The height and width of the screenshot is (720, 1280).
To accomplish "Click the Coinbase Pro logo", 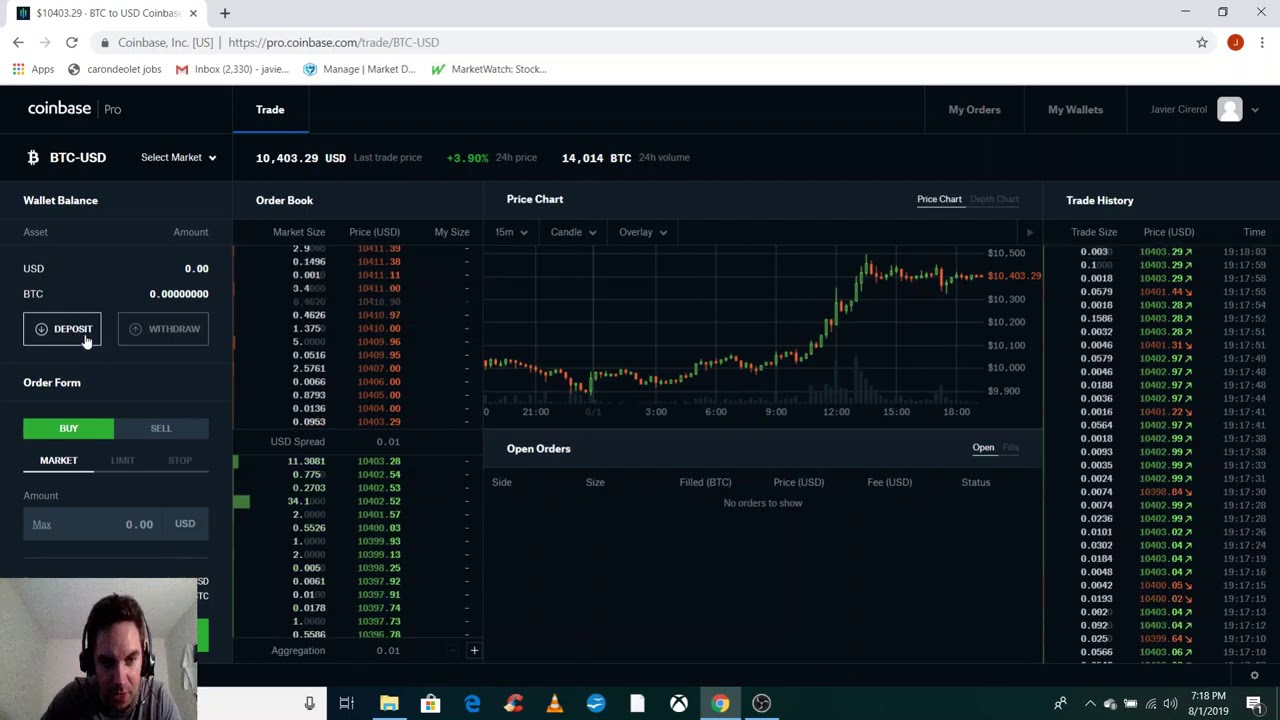I will tap(74, 109).
